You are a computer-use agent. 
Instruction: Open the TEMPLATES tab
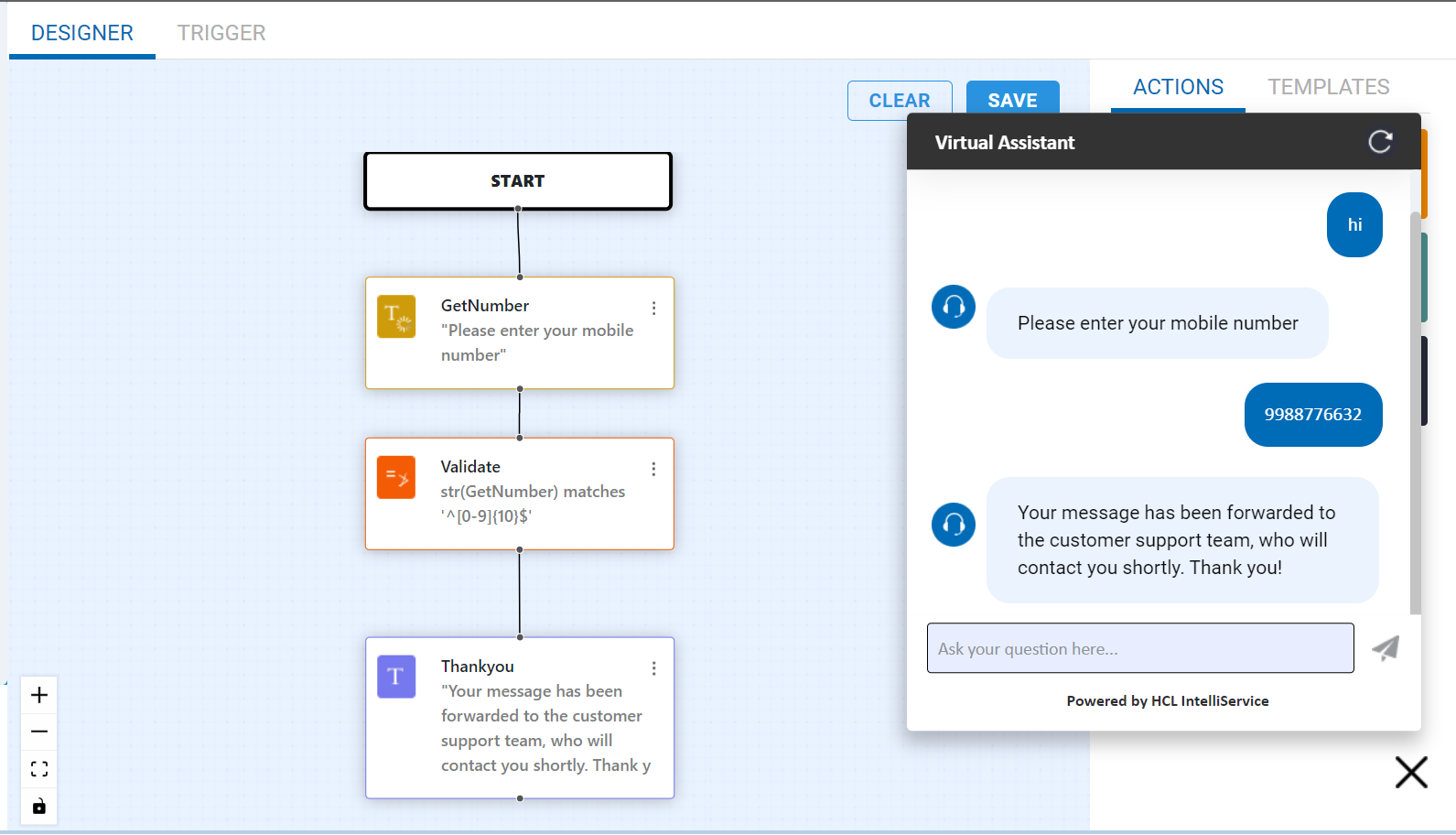click(x=1328, y=87)
